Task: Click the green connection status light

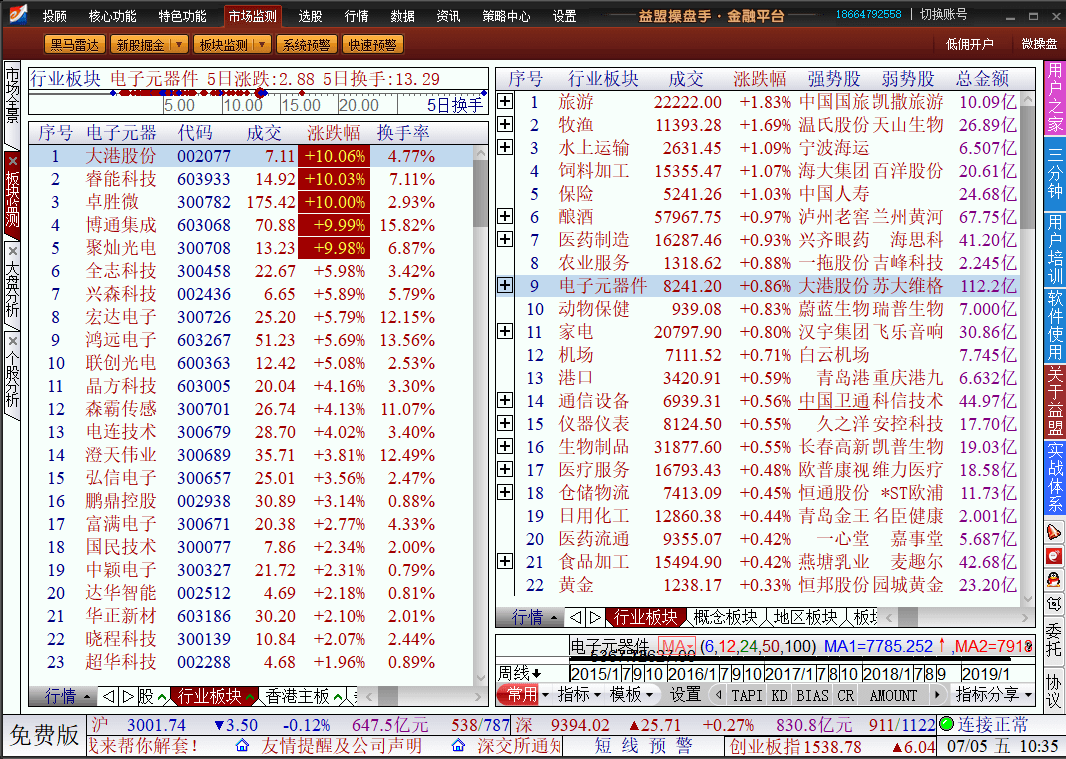Action: point(946,724)
